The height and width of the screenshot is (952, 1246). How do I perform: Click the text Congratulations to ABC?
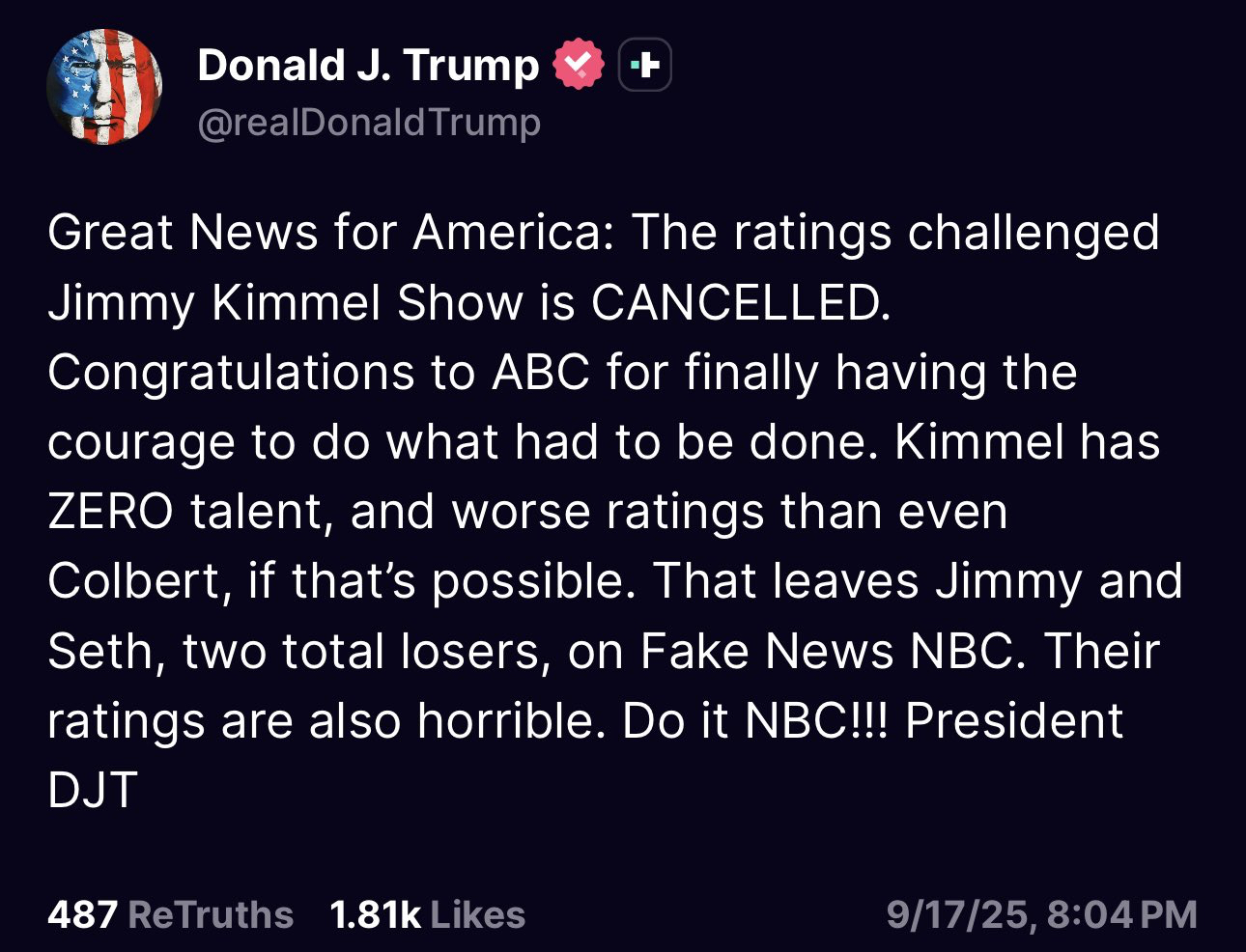coord(319,373)
